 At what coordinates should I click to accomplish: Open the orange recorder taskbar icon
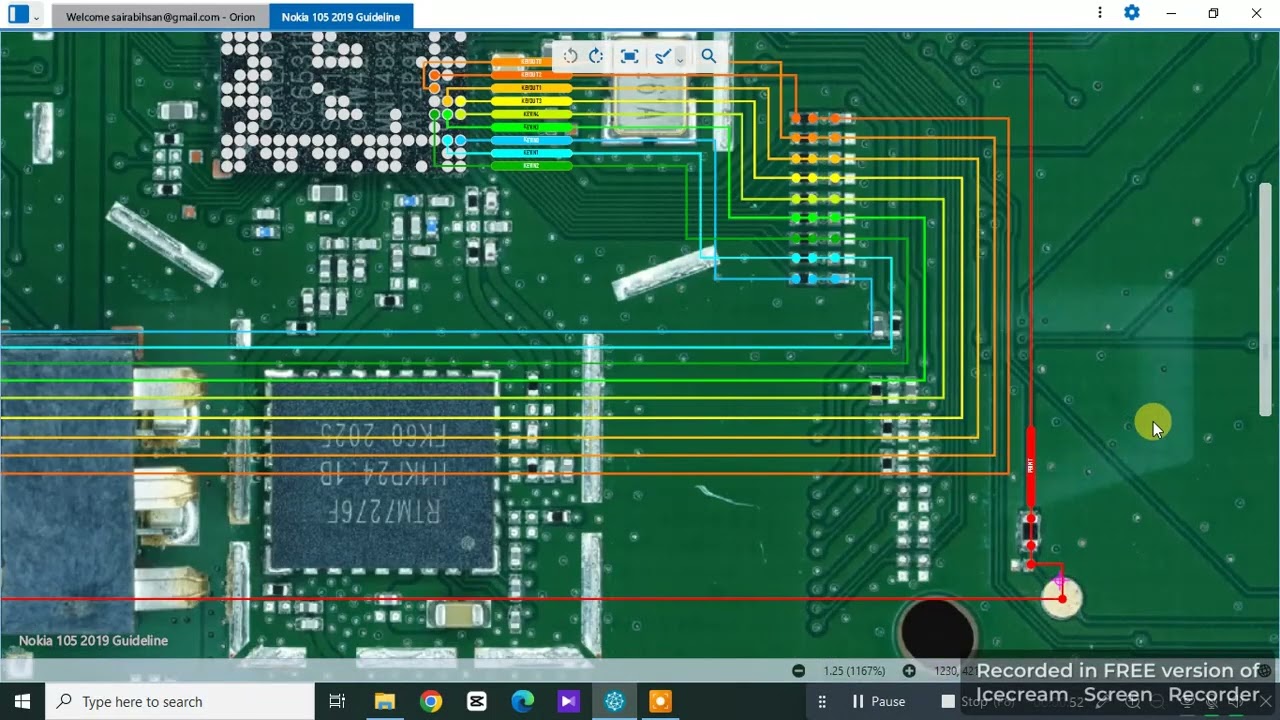[x=661, y=701]
